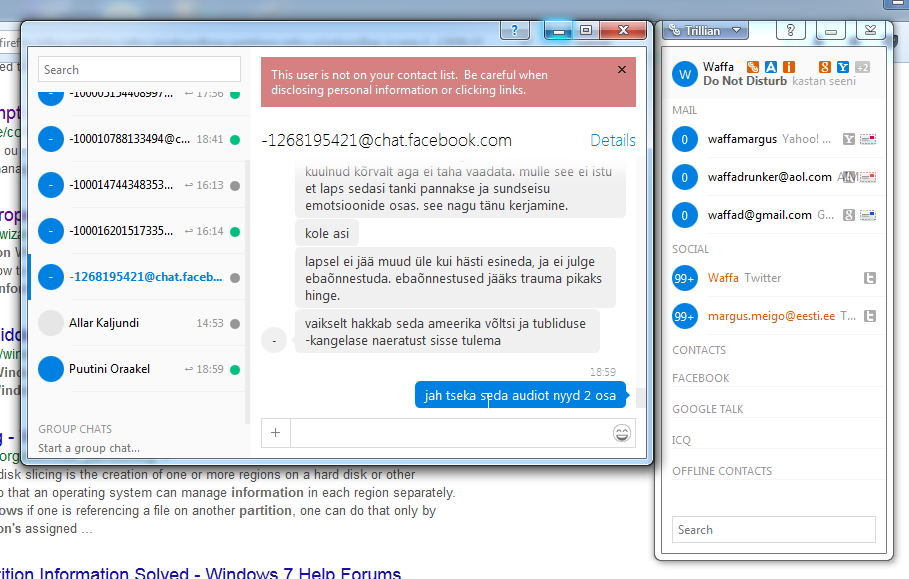
Task: Click the envelope icon beside waffadrunker@aol.com
Action: click(868, 177)
